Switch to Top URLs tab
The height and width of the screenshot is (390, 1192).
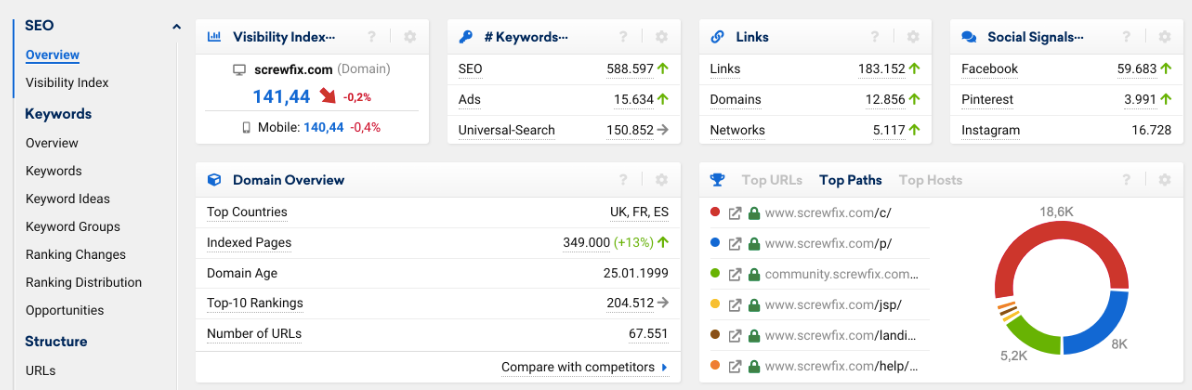(x=772, y=180)
